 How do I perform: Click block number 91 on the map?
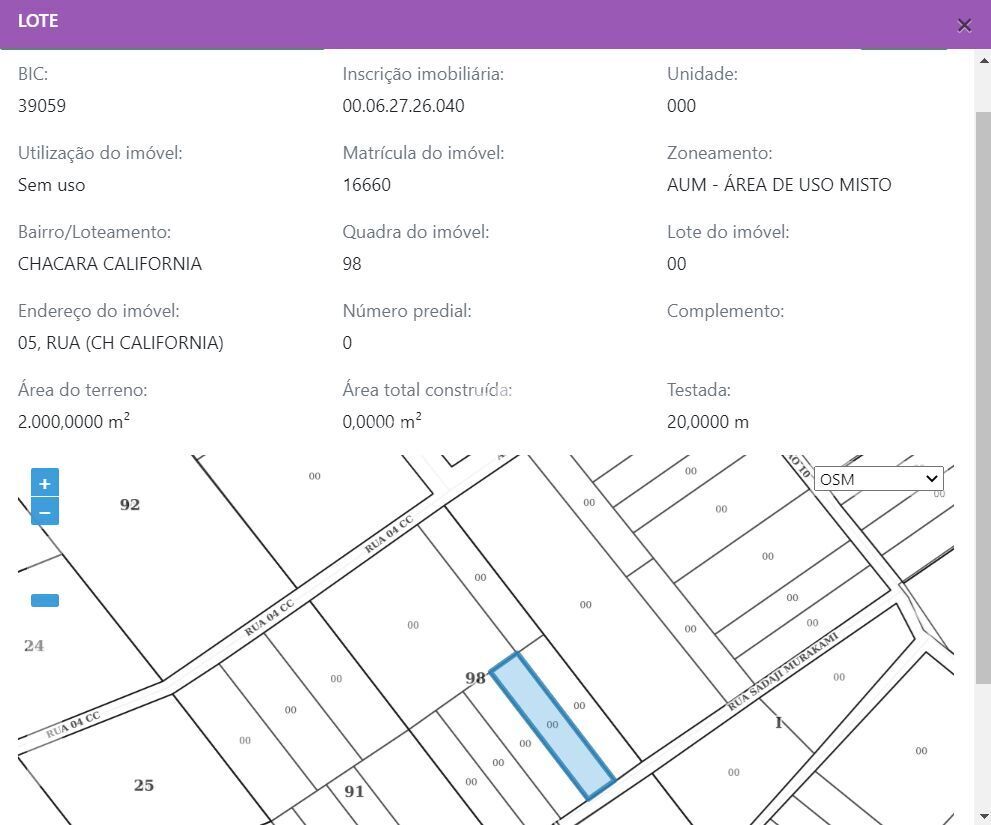click(x=354, y=791)
